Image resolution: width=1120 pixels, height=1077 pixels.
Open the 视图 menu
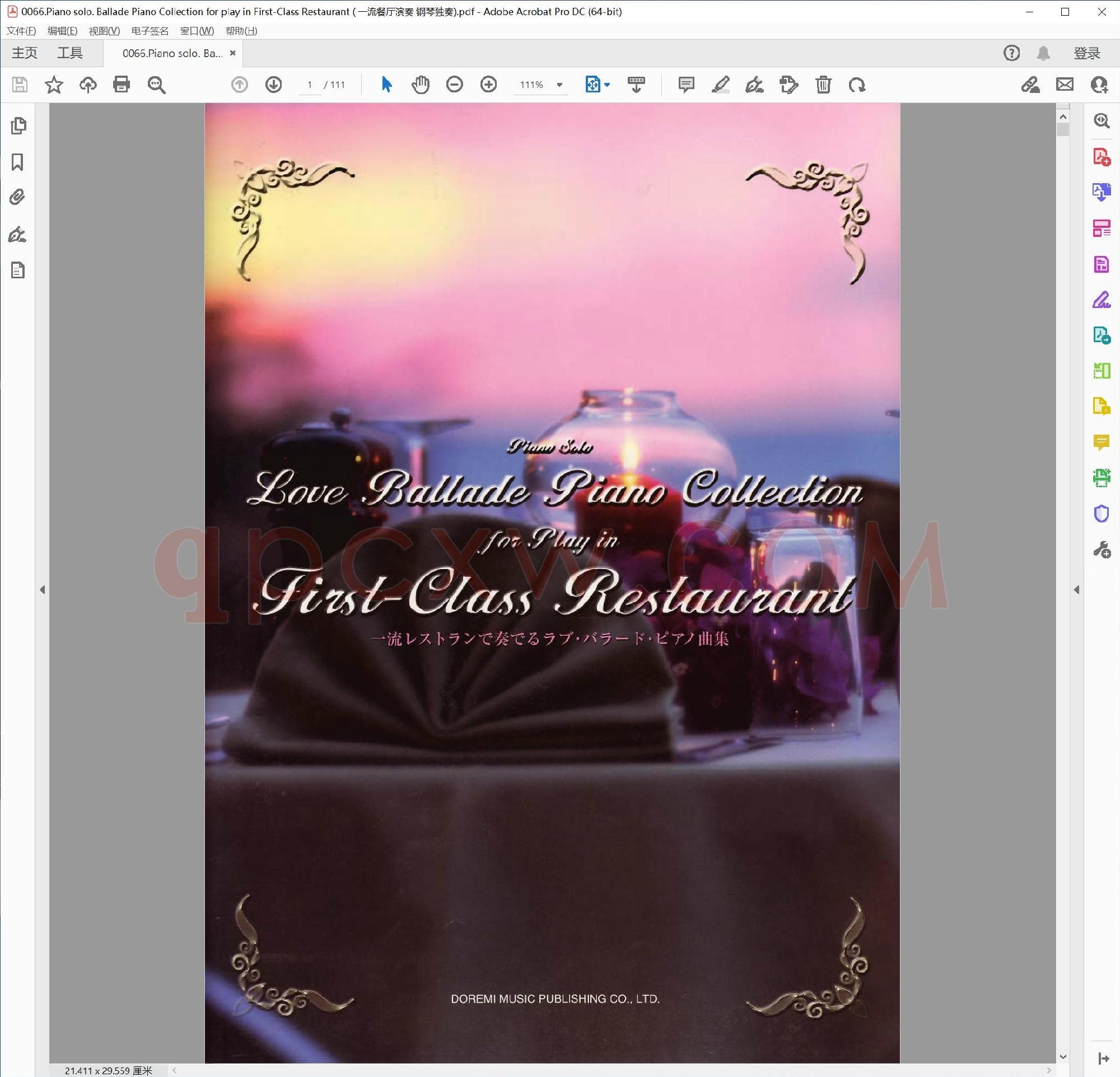click(x=104, y=31)
